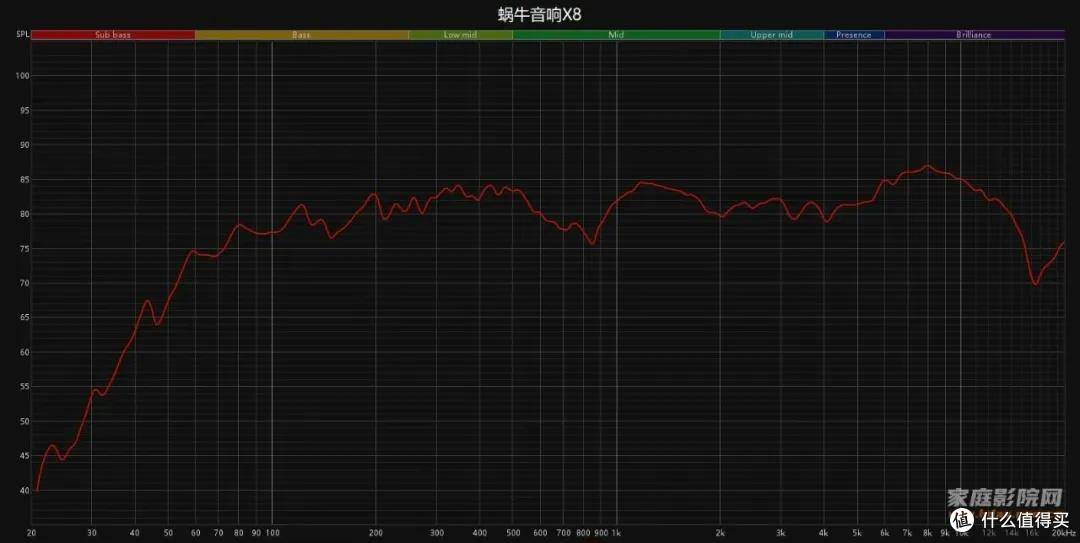Click the 20 label on frequency axis

tap(32, 533)
